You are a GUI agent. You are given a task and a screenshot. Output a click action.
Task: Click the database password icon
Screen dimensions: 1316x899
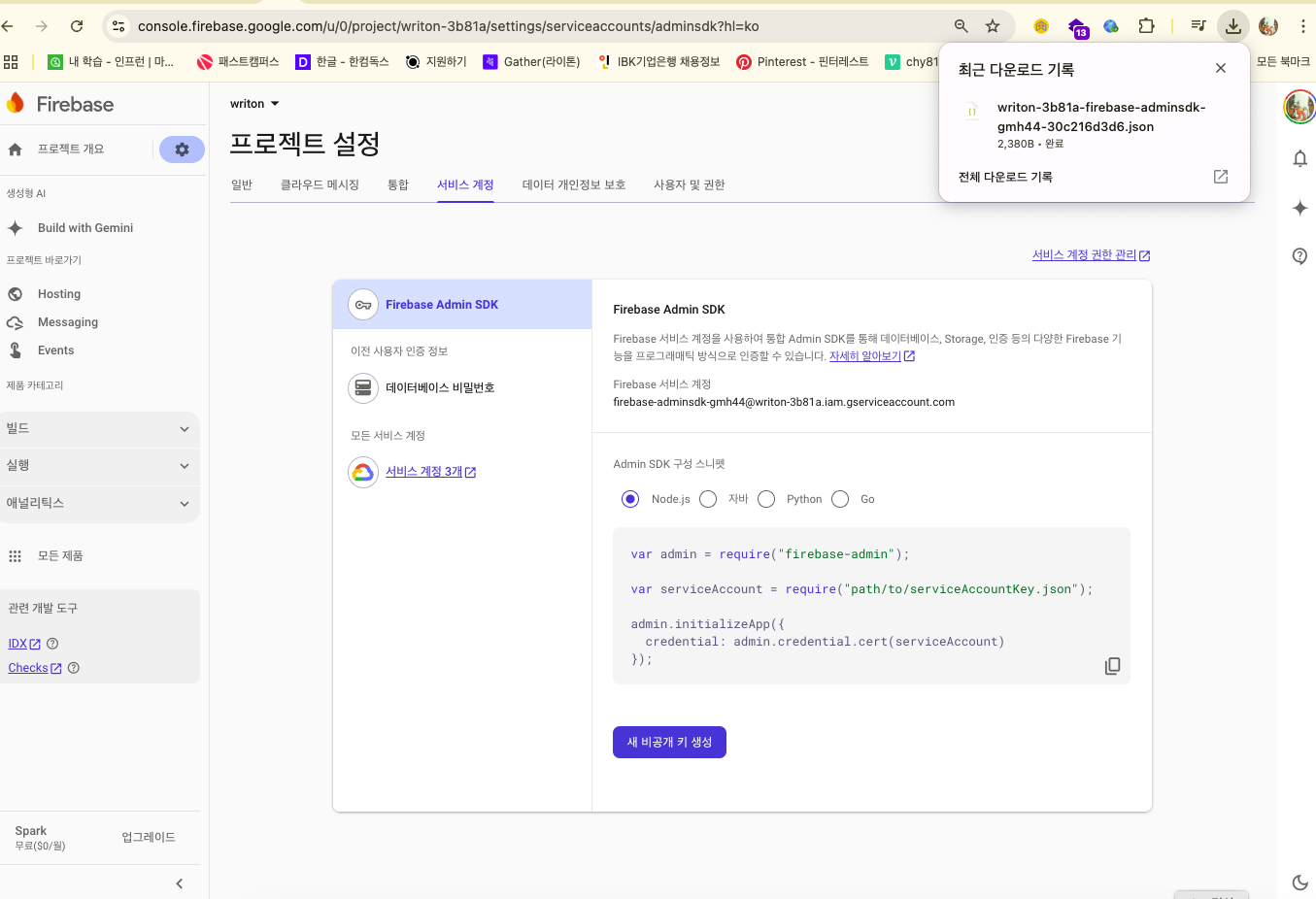coord(363,388)
